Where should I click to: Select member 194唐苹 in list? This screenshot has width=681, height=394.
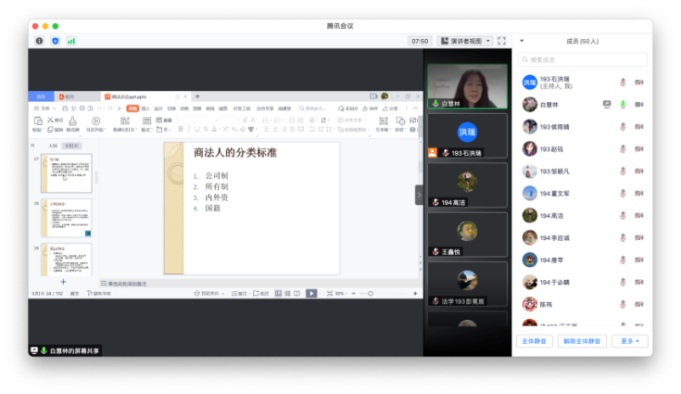click(x=582, y=260)
